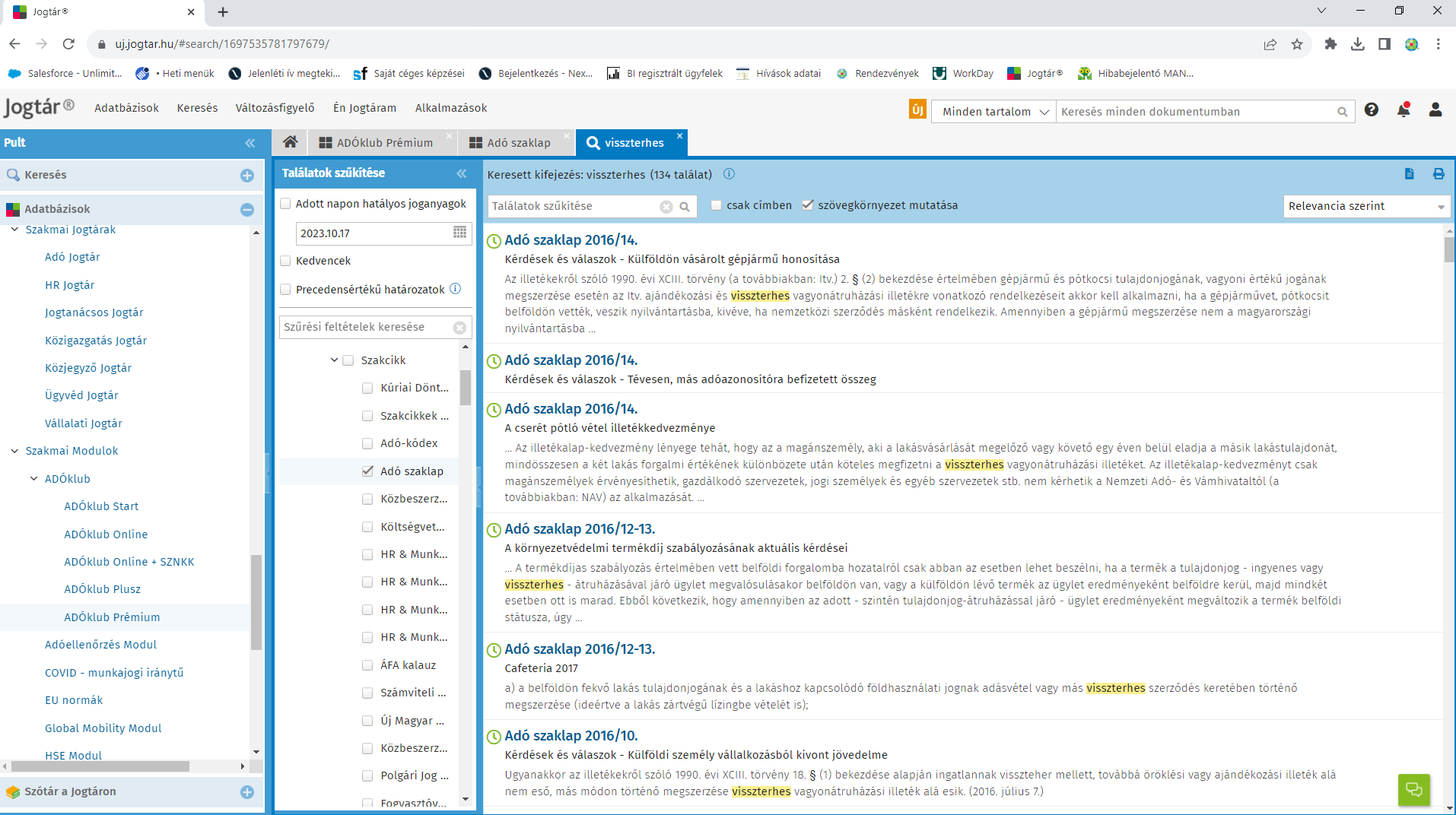Viewport: 1456px width, 815px height.
Task: Uncheck 'szövegkörnyezet mutatása' checkbox
Action: pyautogui.click(x=808, y=205)
